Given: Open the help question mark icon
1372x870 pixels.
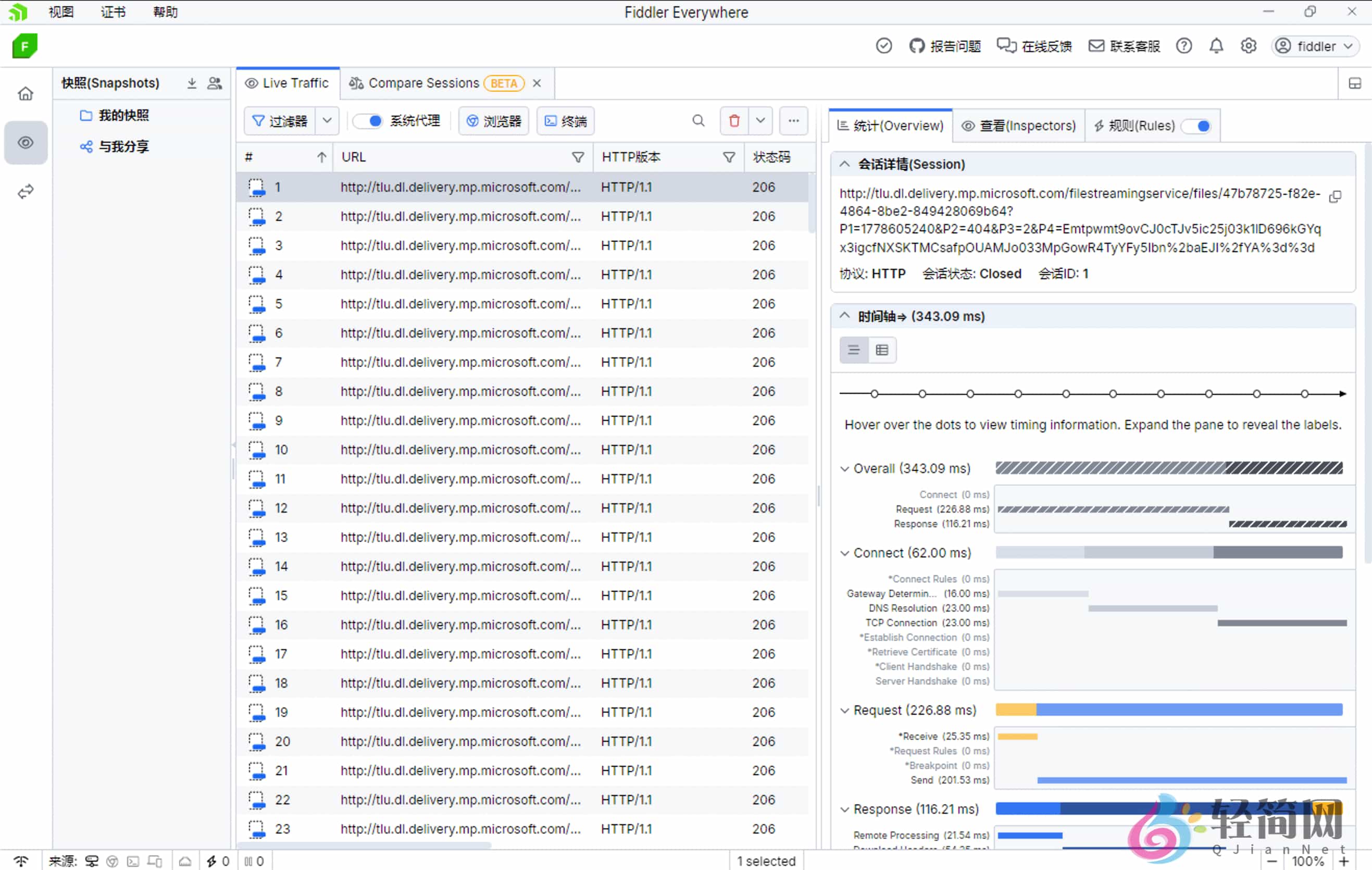Looking at the screenshot, I should pyautogui.click(x=1184, y=45).
